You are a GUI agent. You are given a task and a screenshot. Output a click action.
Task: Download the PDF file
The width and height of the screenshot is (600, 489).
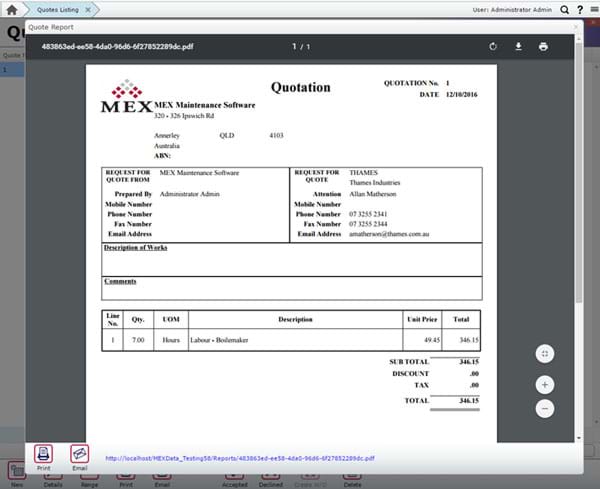[518, 46]
